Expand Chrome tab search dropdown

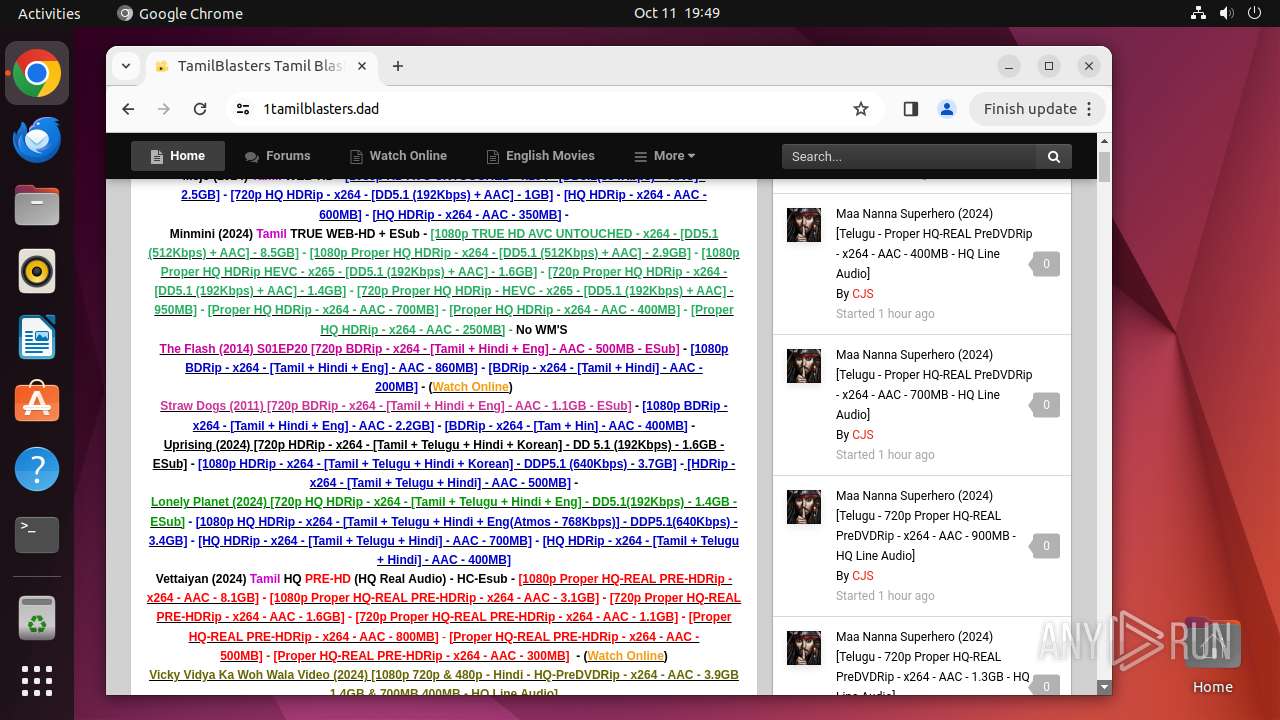(x=125, y=66)
